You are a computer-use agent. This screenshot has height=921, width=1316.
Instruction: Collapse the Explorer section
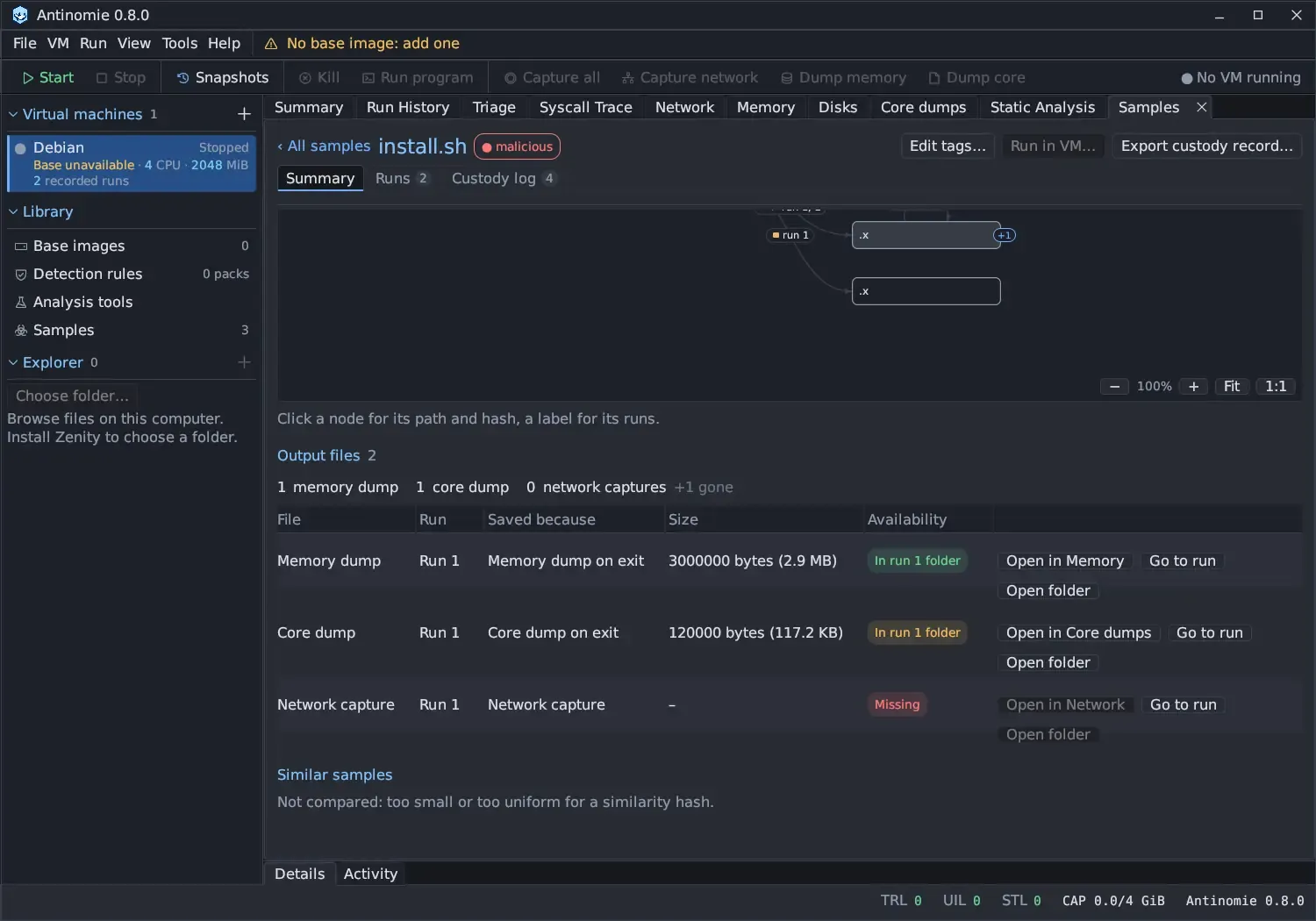(x=13, y=362)
